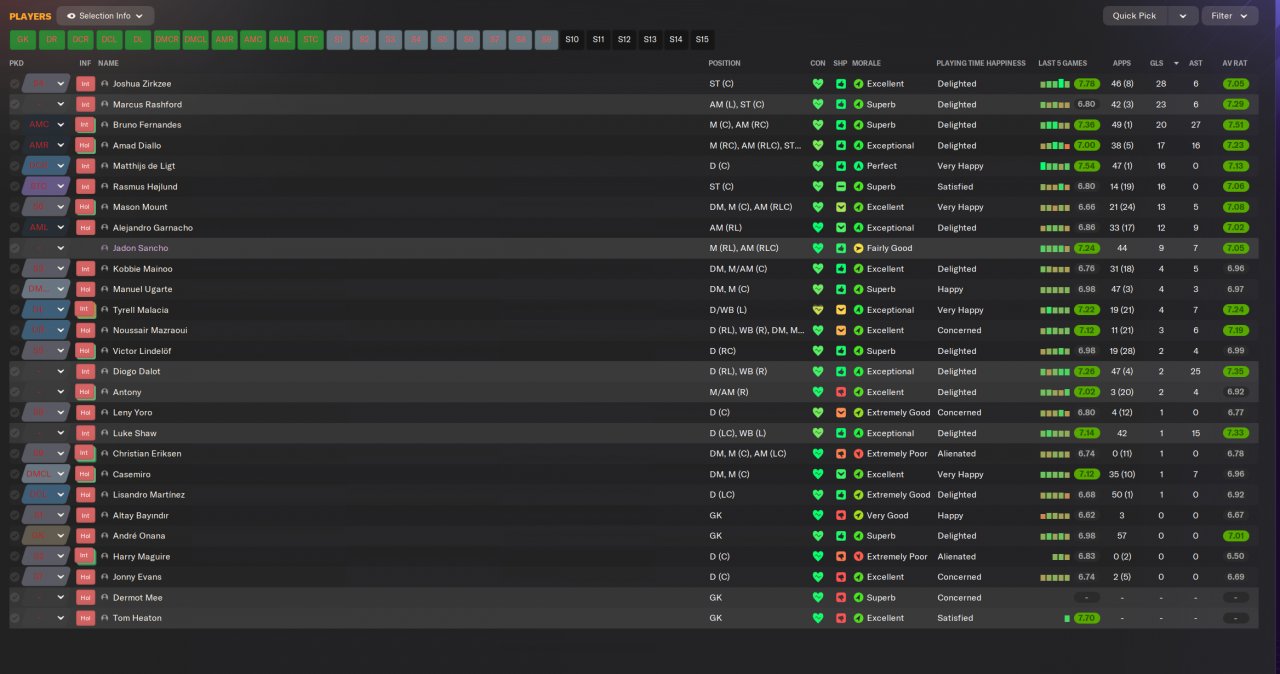Sort by the GLS column header
The width and height of the screenshot is (1280, 674).
(1157, 63)
